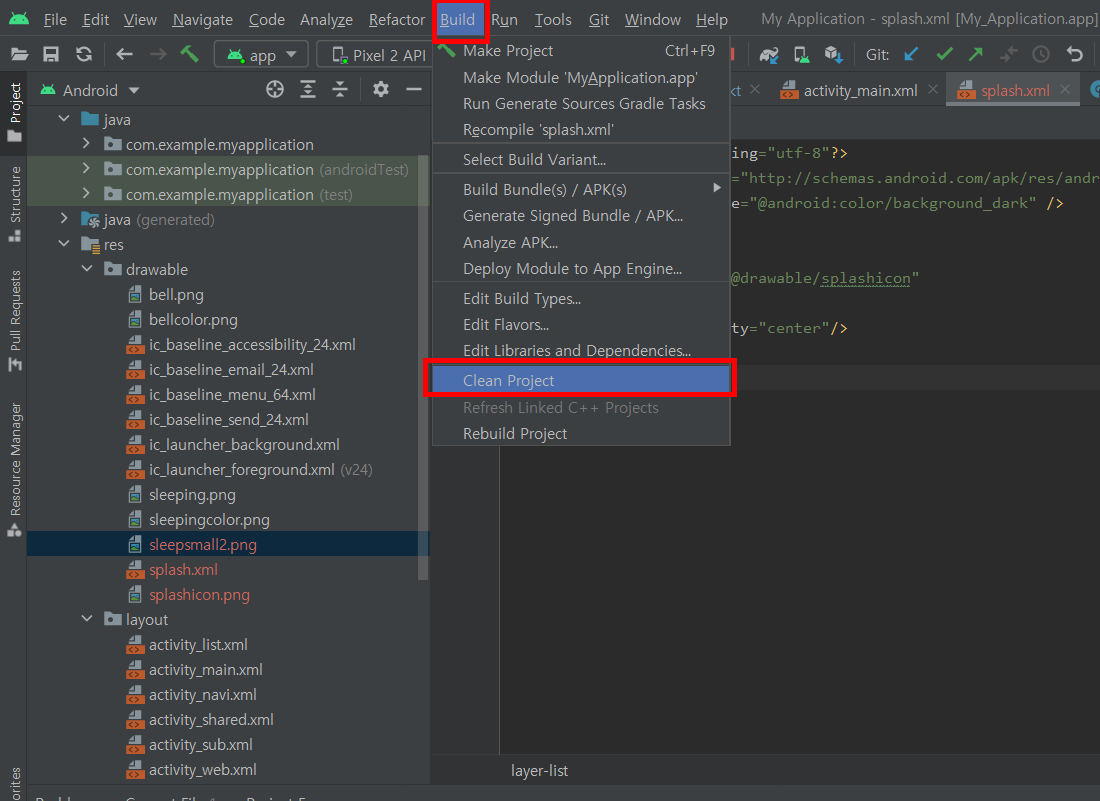The width and height of the screenshot is (1100, 801).
Task: Open the app run configuration dropdown
Action: pyautogui.click(x=263, y=55)
